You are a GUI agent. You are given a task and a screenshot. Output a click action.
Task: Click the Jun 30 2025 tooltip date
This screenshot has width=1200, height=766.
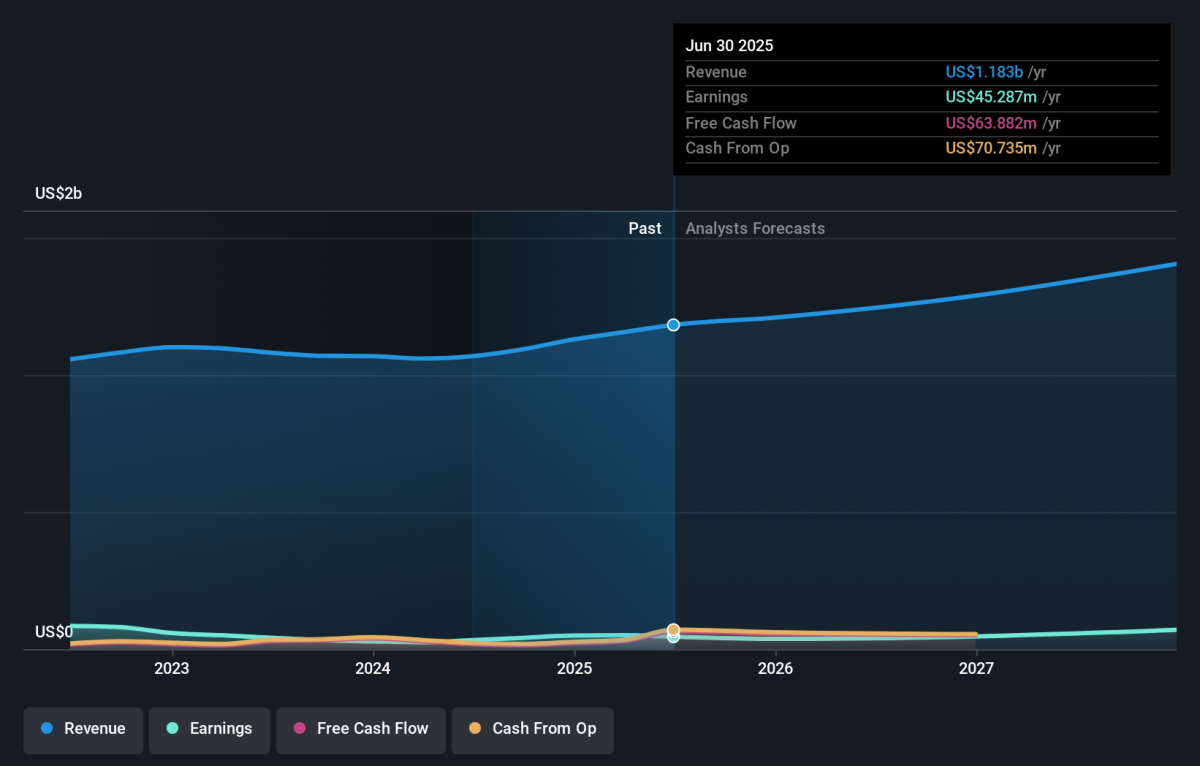click(729, 46)
